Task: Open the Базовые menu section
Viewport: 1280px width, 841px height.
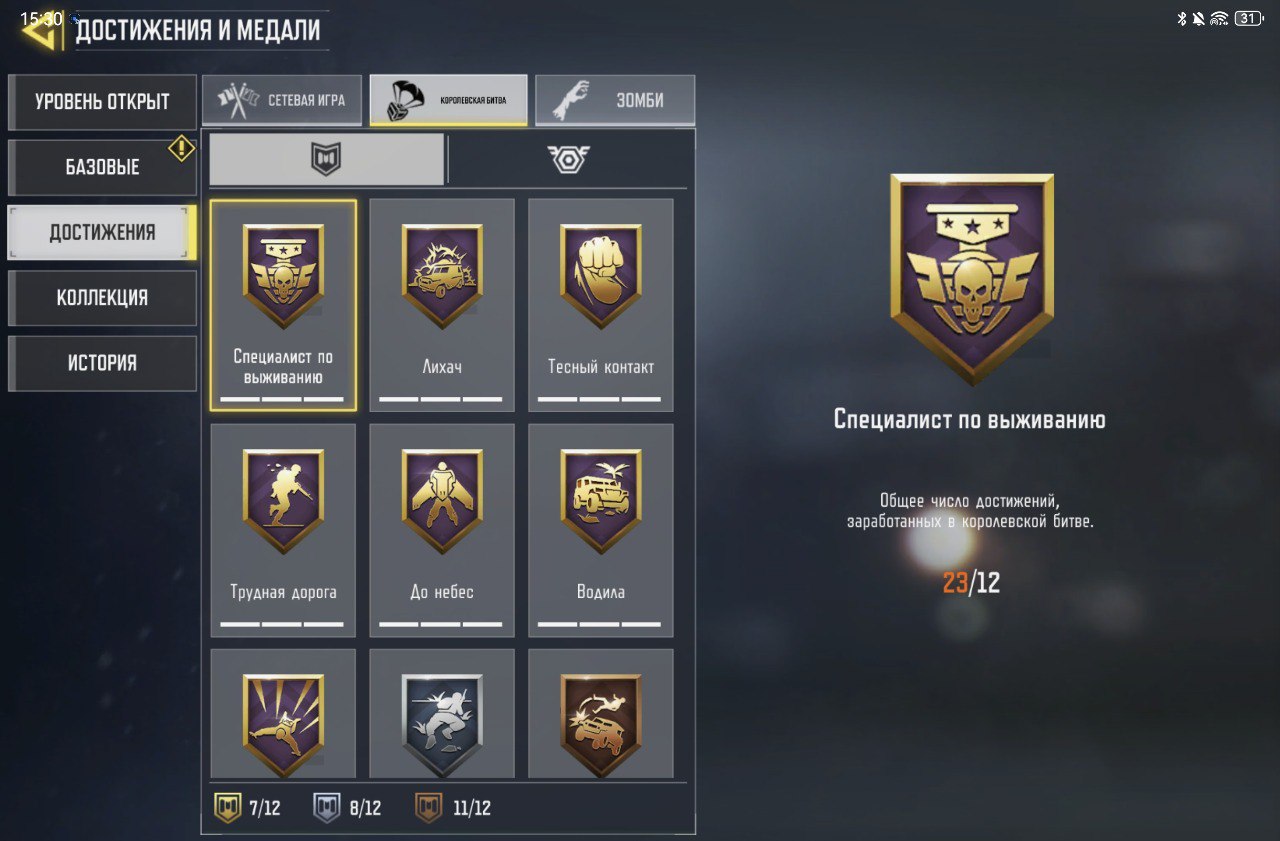Action: [x=102, y=167]
